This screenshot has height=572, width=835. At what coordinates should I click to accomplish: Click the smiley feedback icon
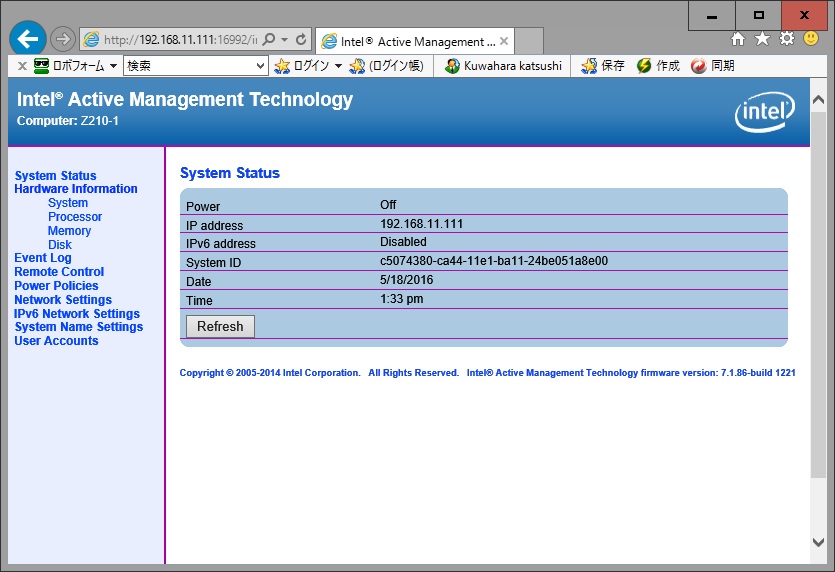[x=811, y=39]
